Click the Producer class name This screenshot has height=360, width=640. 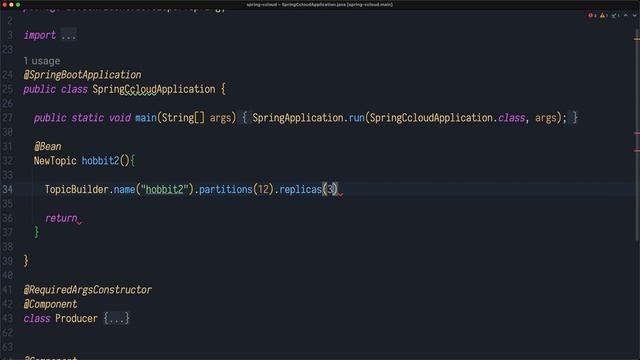click(x=76, y=318)
